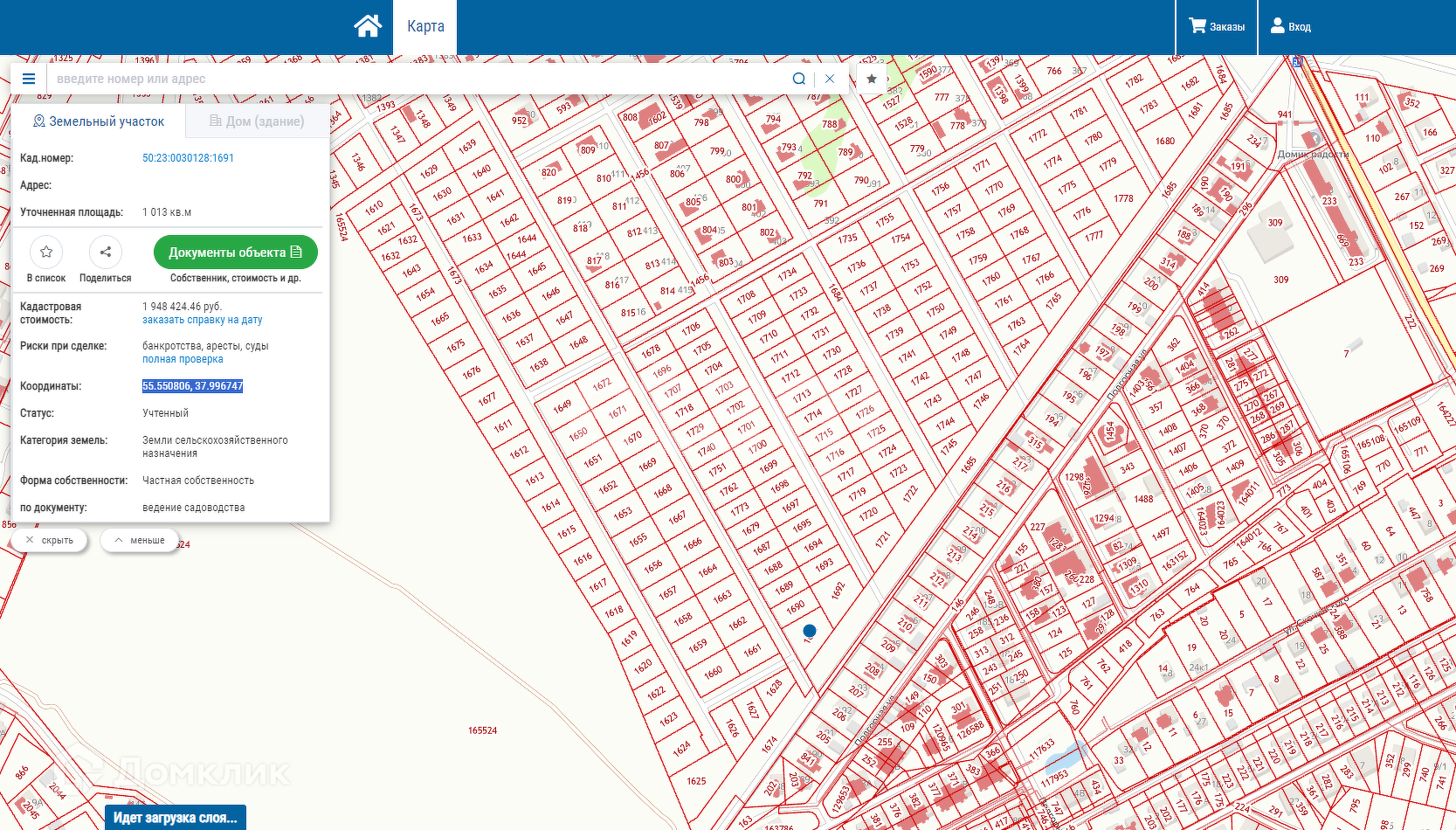Viewport: 1456px width, 830px height.
Task: Click the Поделиться share icon
Action: [x=106, y=252]
